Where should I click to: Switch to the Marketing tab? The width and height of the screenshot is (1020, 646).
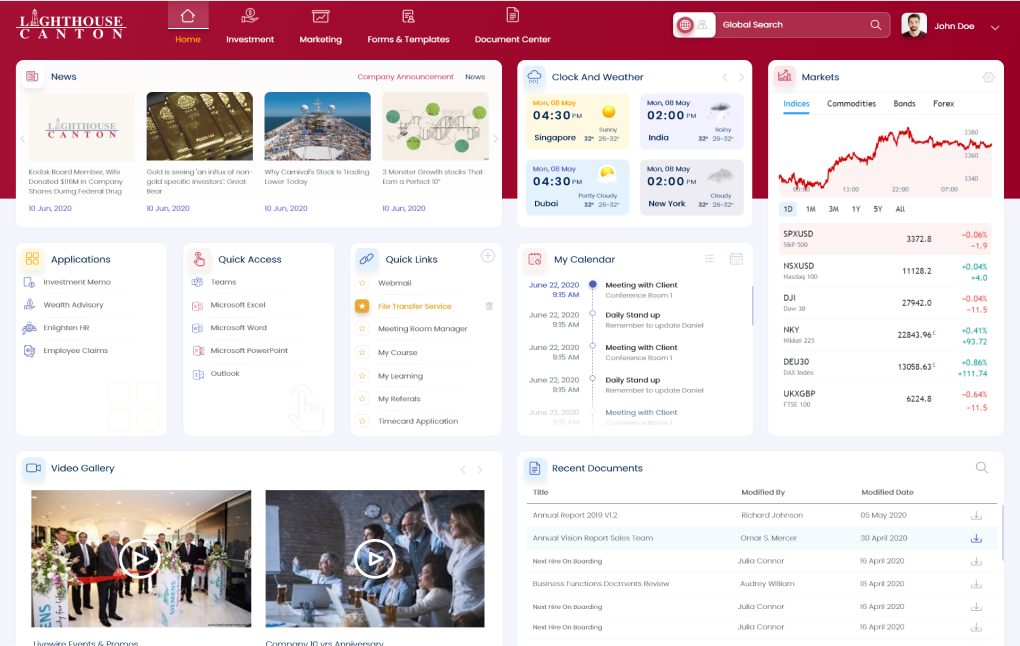[320, 25]
